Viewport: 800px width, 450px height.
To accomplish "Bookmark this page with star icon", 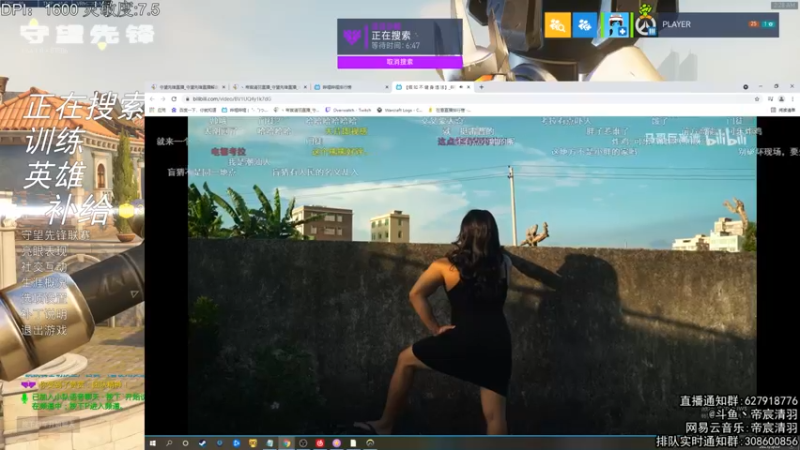I will click(x=757, y=99).
